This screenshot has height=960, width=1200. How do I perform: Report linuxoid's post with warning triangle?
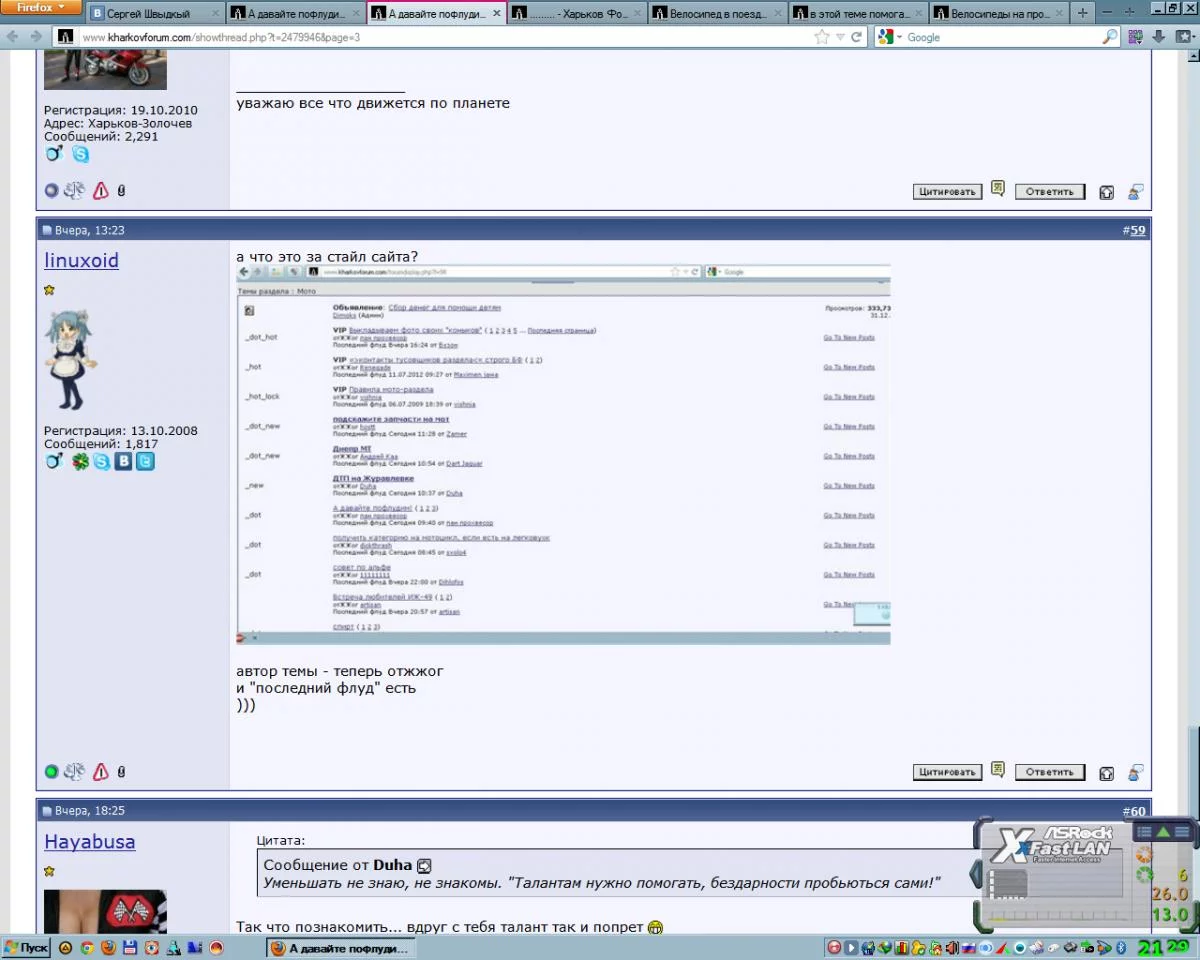(101, 772)
